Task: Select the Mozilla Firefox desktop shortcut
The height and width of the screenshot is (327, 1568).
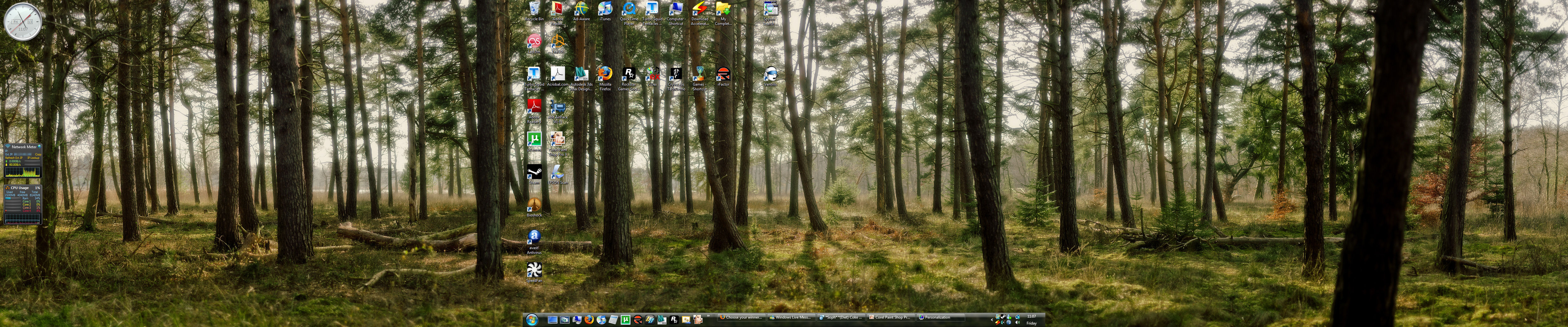Action: click(x=605, y=79)
